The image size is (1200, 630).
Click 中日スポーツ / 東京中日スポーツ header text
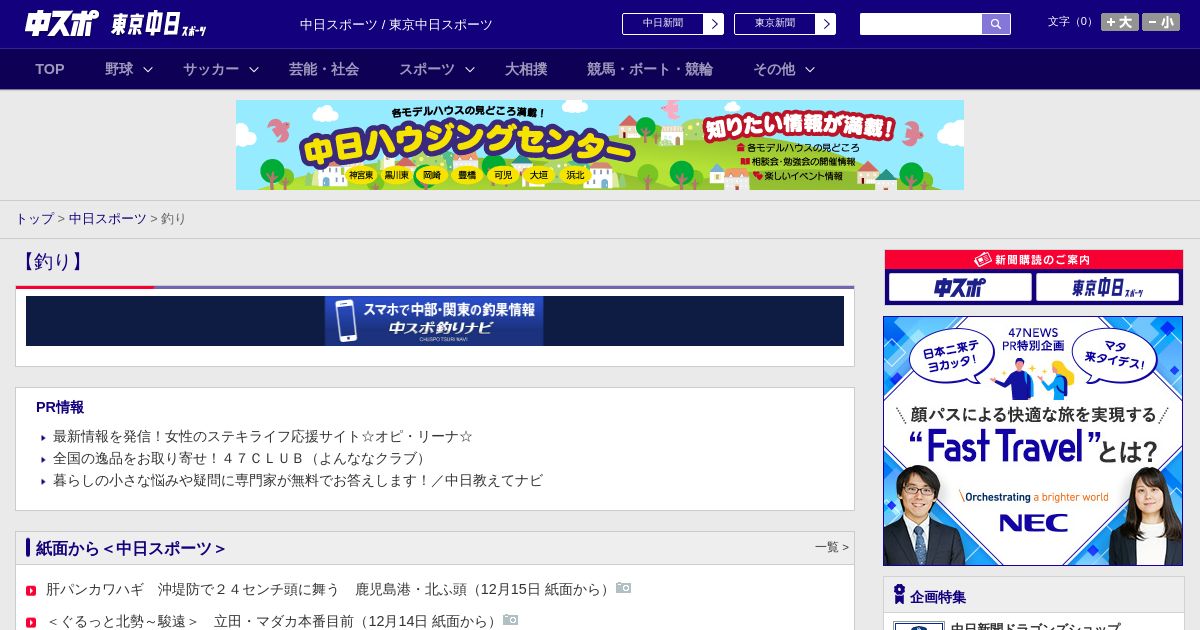pyautogui.click(x=396, y=24)
